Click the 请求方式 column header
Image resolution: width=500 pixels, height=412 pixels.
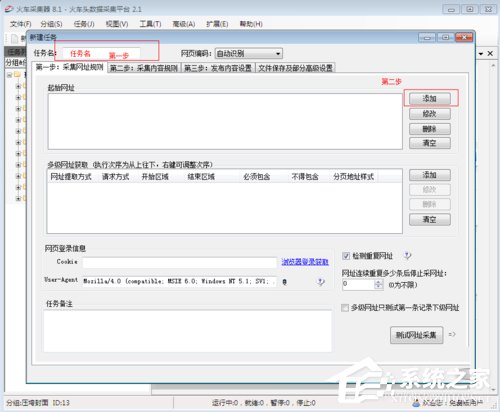(x=115, y=177)
